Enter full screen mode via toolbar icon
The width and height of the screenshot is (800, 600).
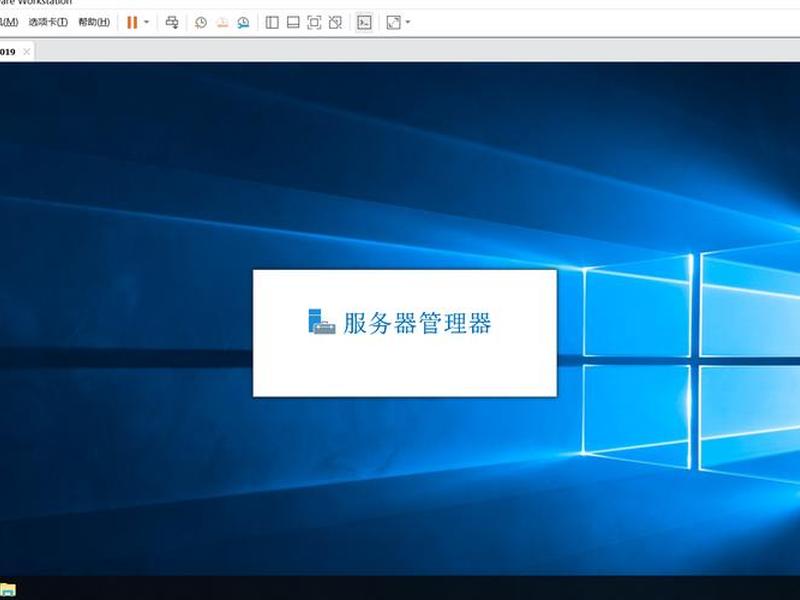314,22
